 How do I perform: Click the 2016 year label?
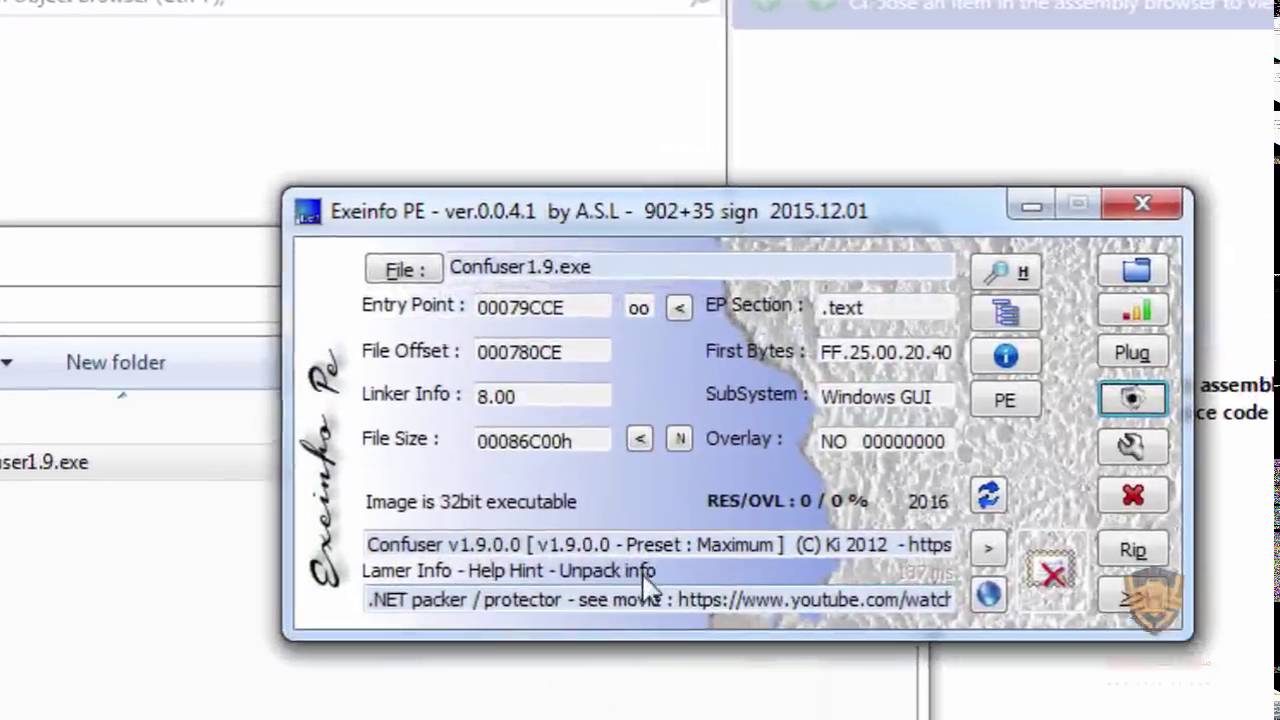(928, 502)
